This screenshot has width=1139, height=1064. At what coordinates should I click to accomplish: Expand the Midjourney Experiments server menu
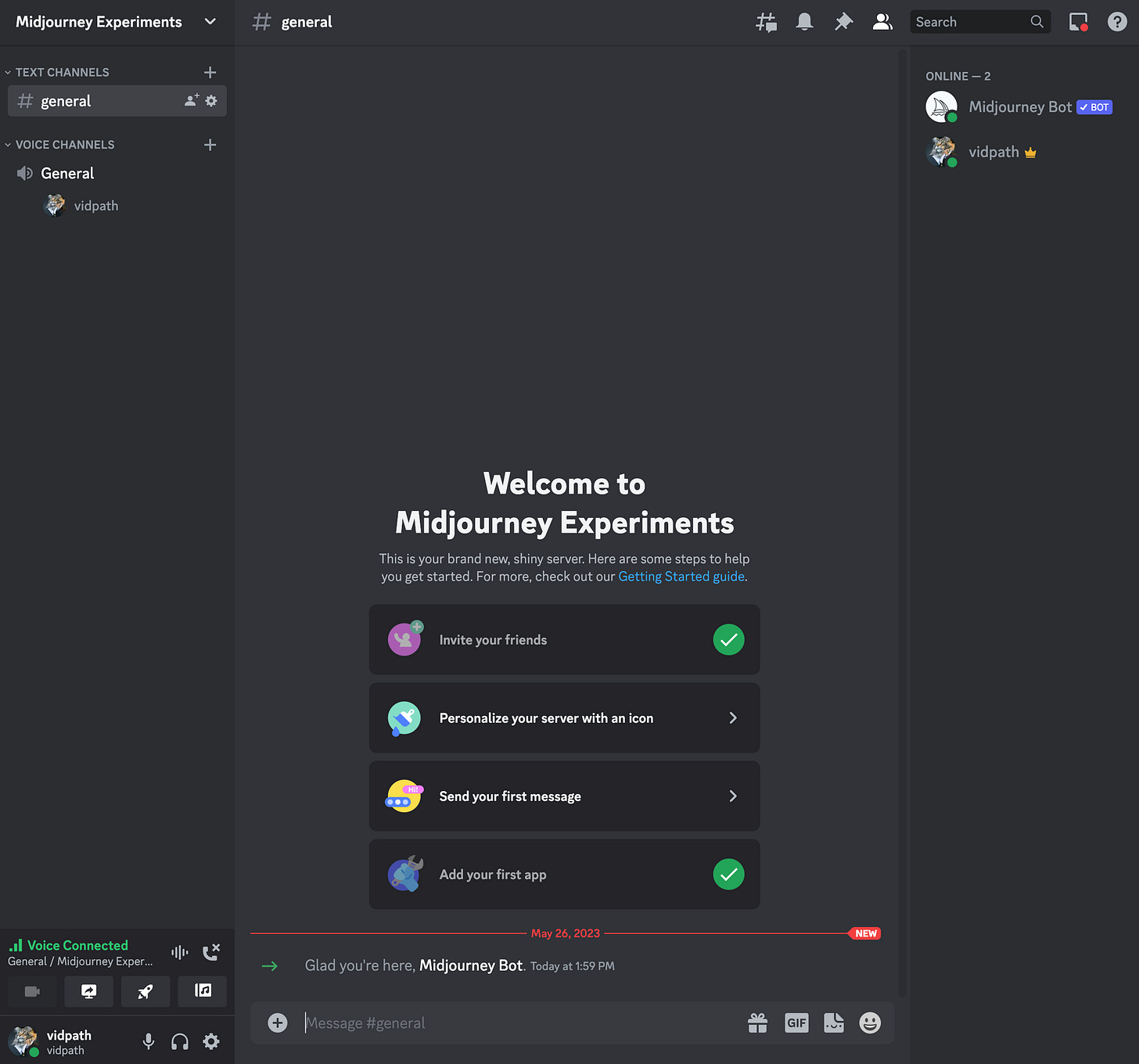pyautogui.click(x=210, y=22)
